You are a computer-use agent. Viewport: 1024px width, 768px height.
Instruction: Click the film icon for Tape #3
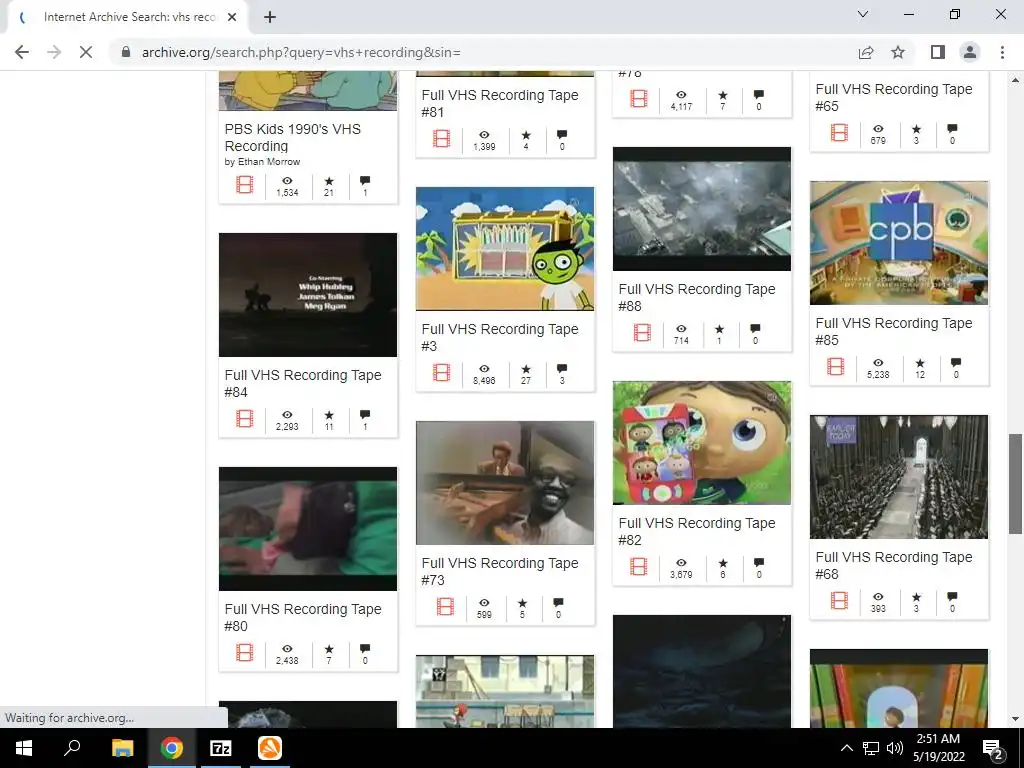[442, 372]
